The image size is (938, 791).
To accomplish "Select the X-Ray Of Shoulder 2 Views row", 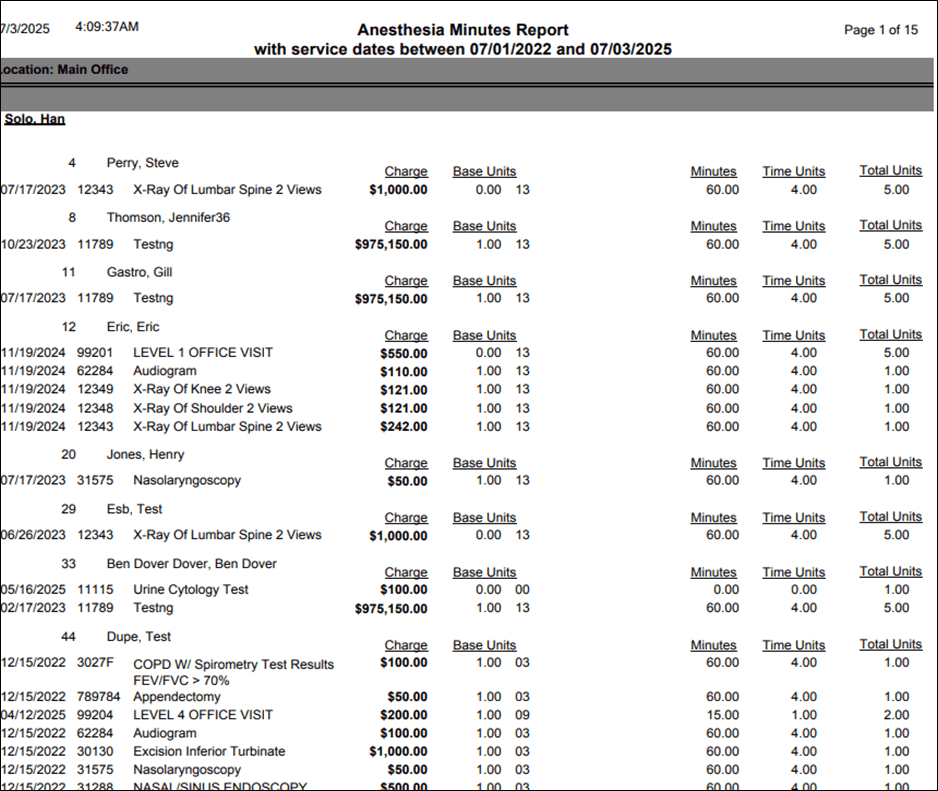I will pyautogui.click(x=213, y=408).
